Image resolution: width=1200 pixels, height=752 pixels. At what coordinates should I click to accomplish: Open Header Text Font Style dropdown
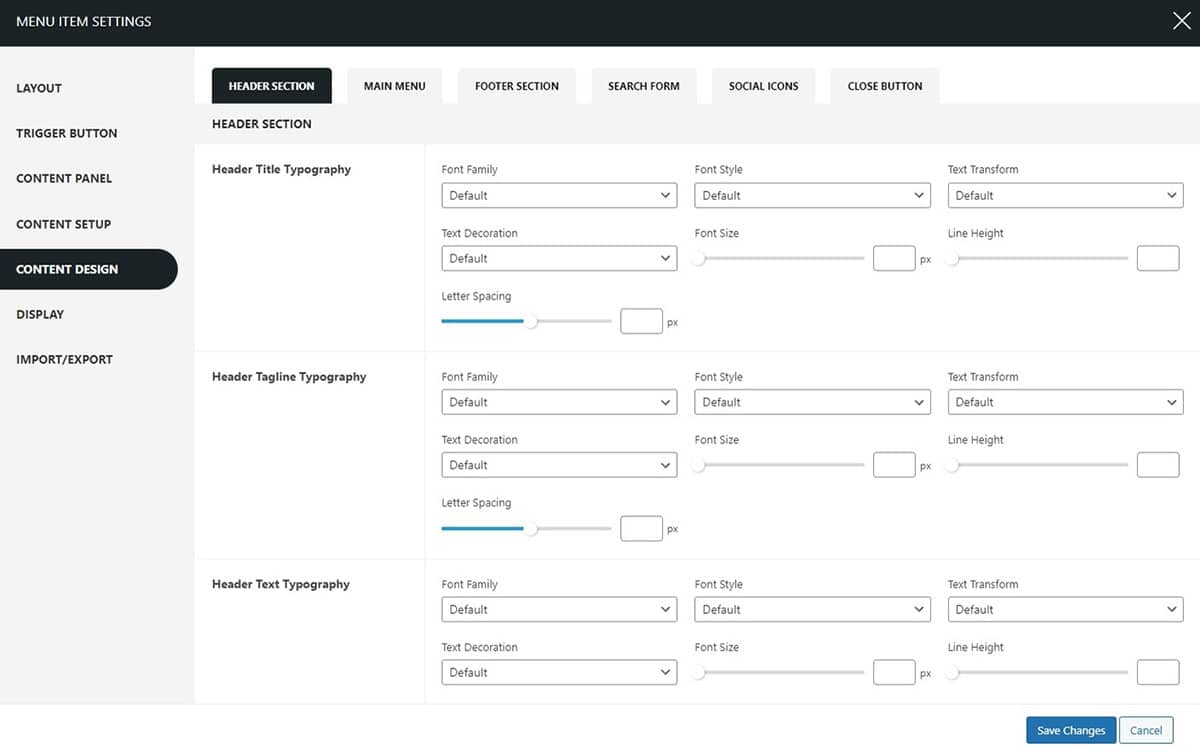[x=812, y=609]
